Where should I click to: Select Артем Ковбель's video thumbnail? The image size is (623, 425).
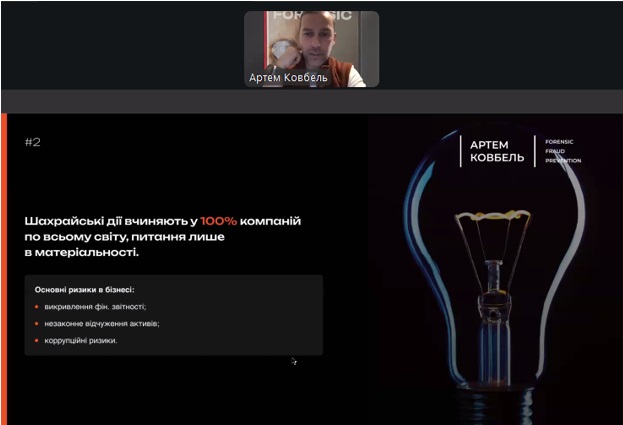pos(312,49)
